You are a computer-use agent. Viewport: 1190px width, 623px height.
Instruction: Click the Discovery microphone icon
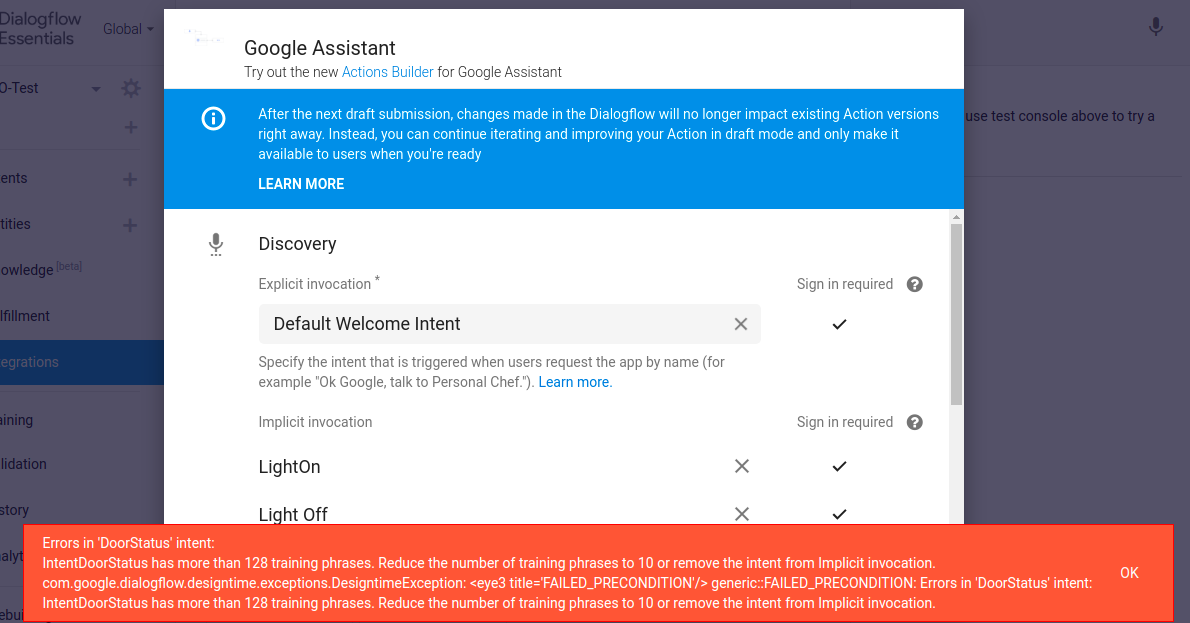pos(215,244)
